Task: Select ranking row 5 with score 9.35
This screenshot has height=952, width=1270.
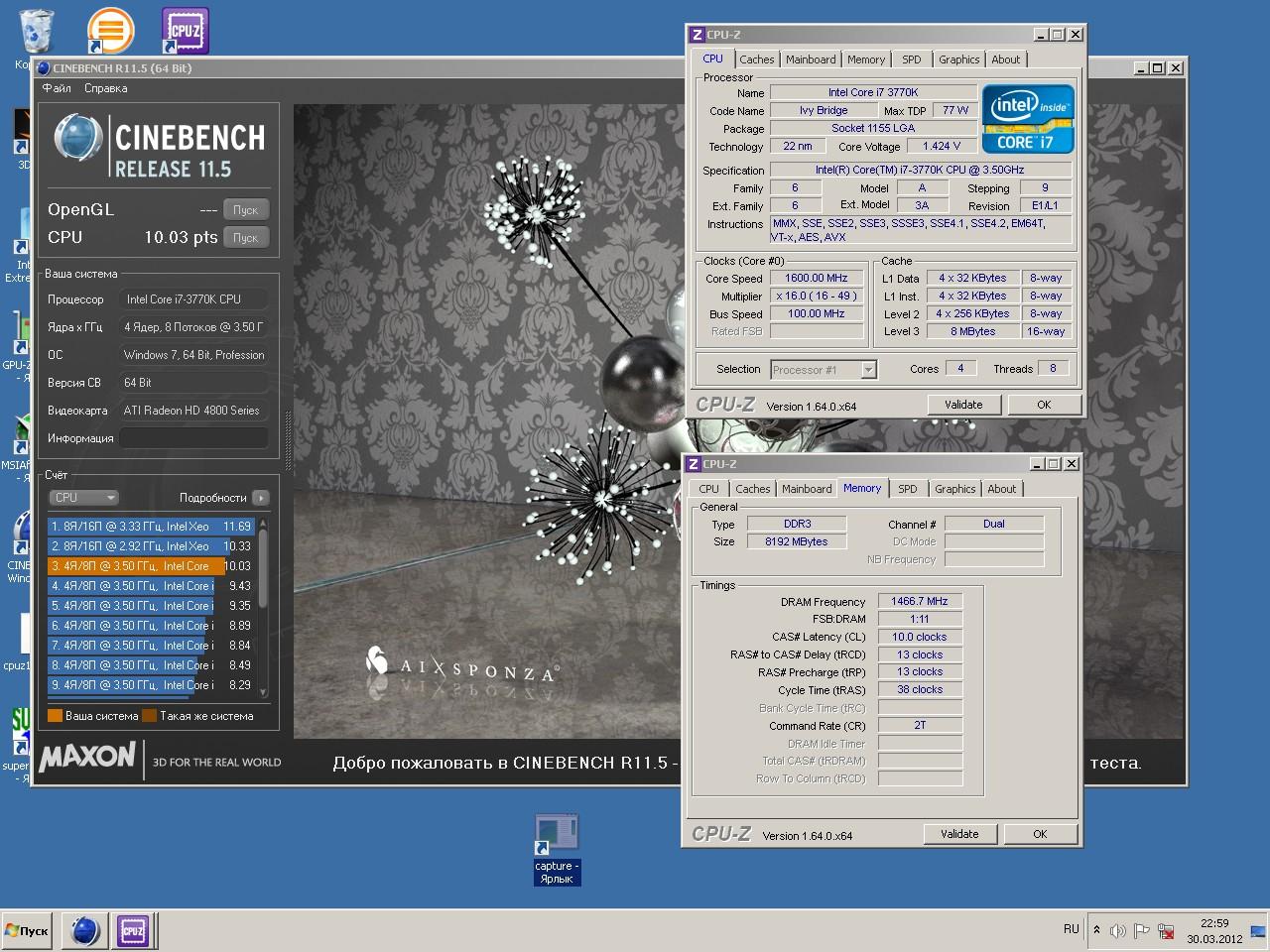Action: tap(151, 606)
